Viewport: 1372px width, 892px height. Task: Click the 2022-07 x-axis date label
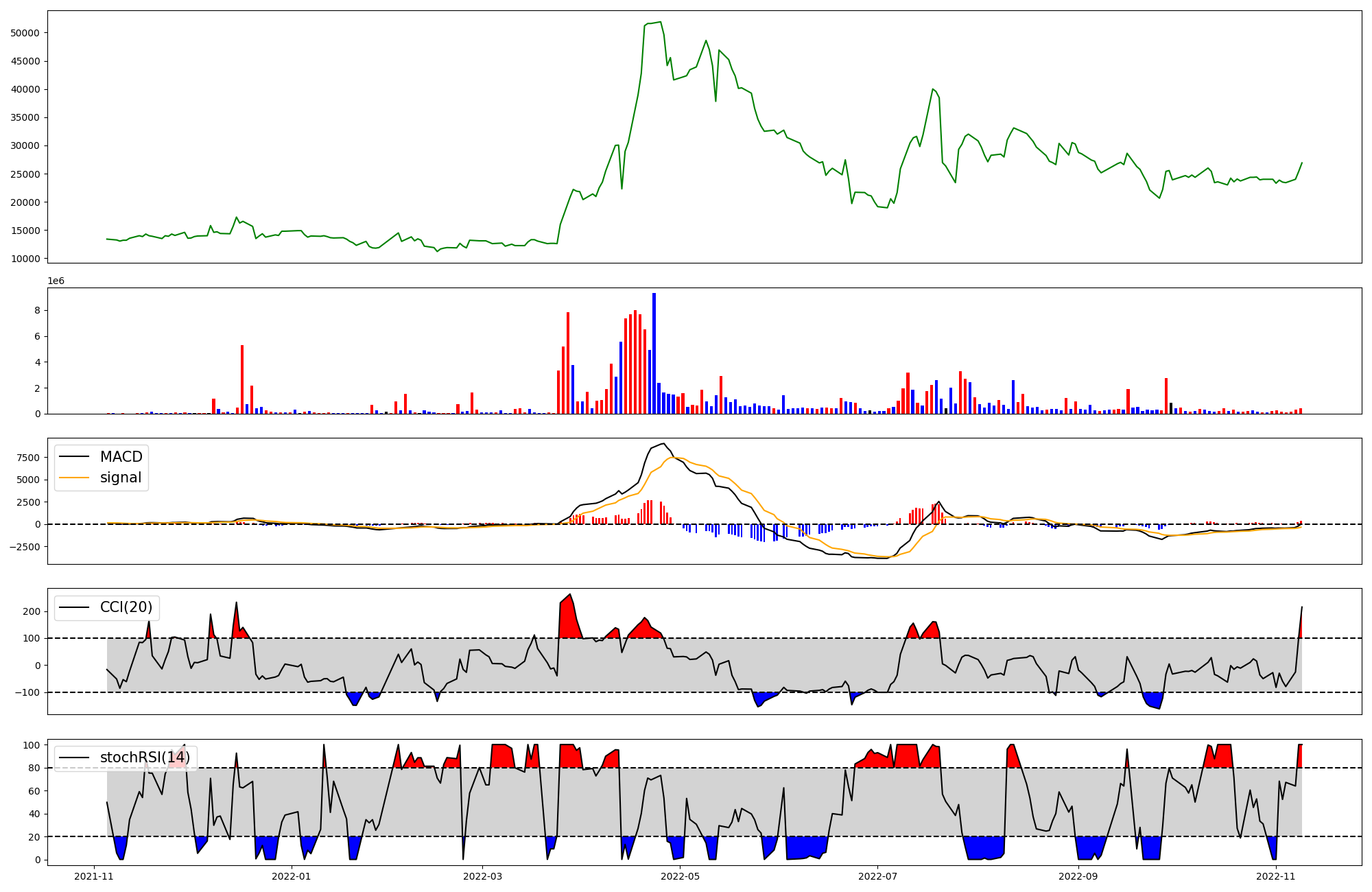pyautogui.click(x=877, y=876)
